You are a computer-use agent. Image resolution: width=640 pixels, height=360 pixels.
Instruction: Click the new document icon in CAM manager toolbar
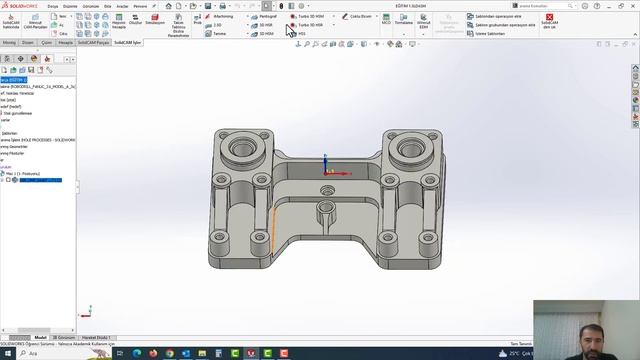coord(4,70)
